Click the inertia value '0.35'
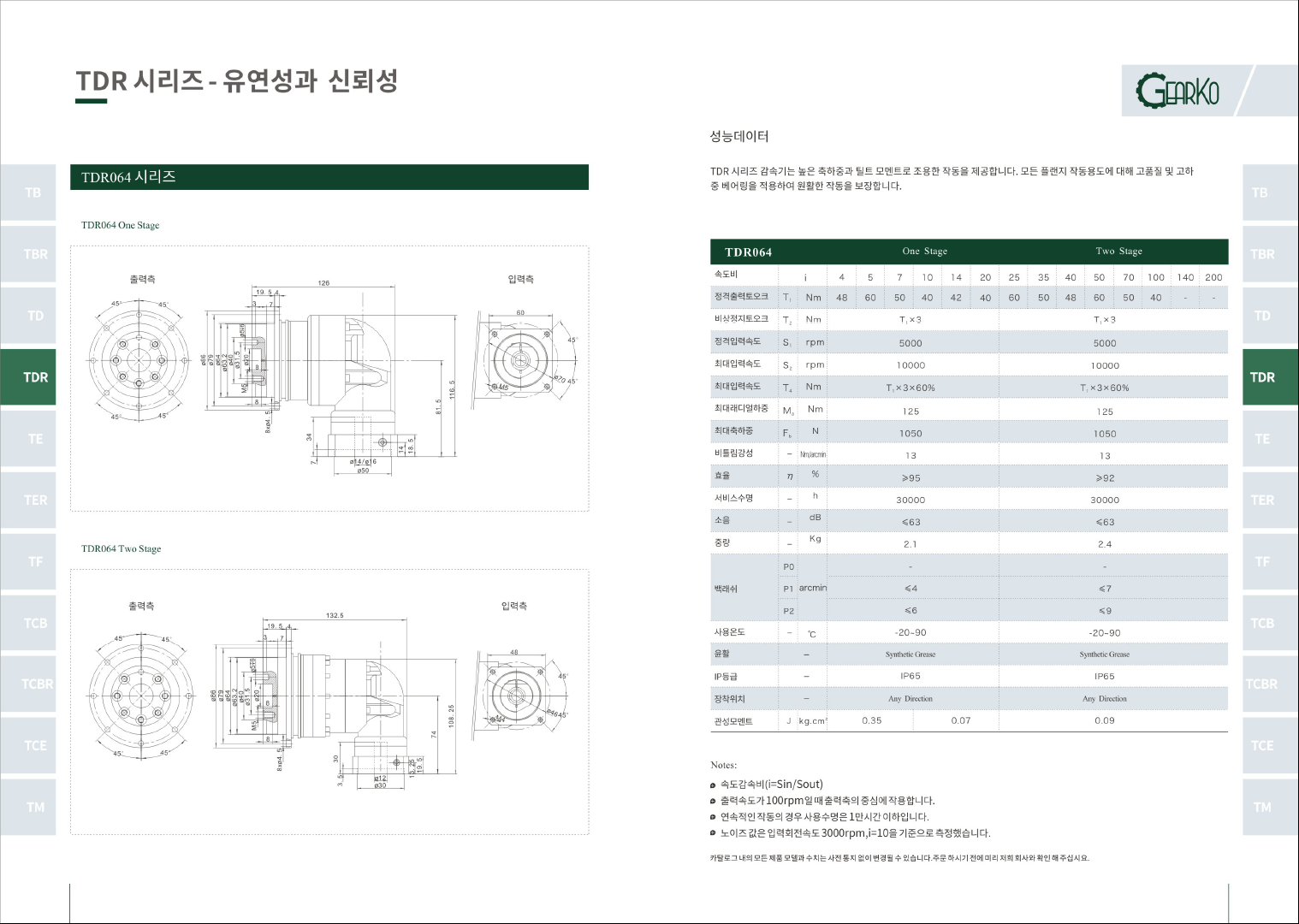The image size is (1299, 924). point(871,720)
